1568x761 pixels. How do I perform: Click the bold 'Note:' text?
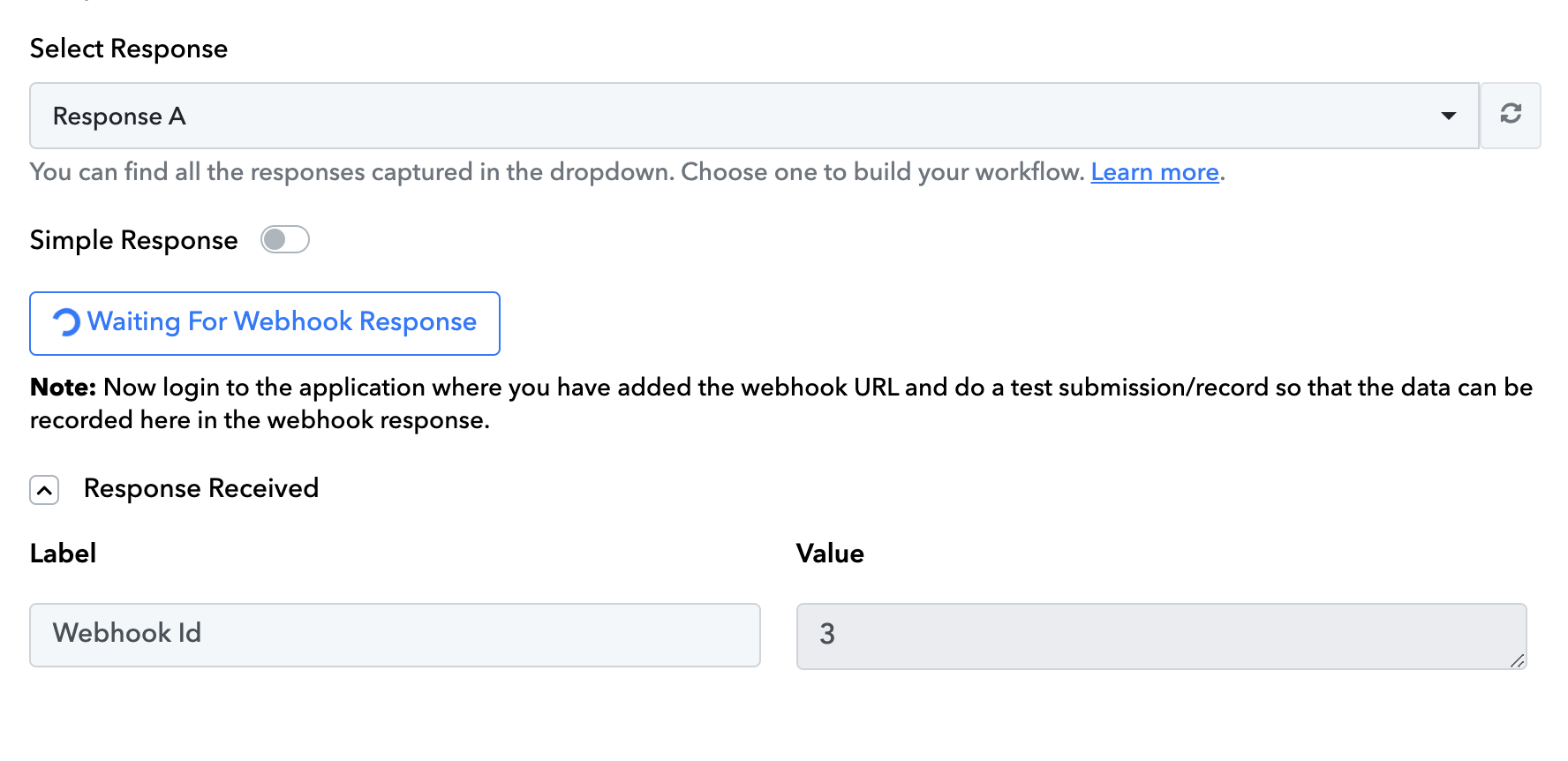pos(63,388)
